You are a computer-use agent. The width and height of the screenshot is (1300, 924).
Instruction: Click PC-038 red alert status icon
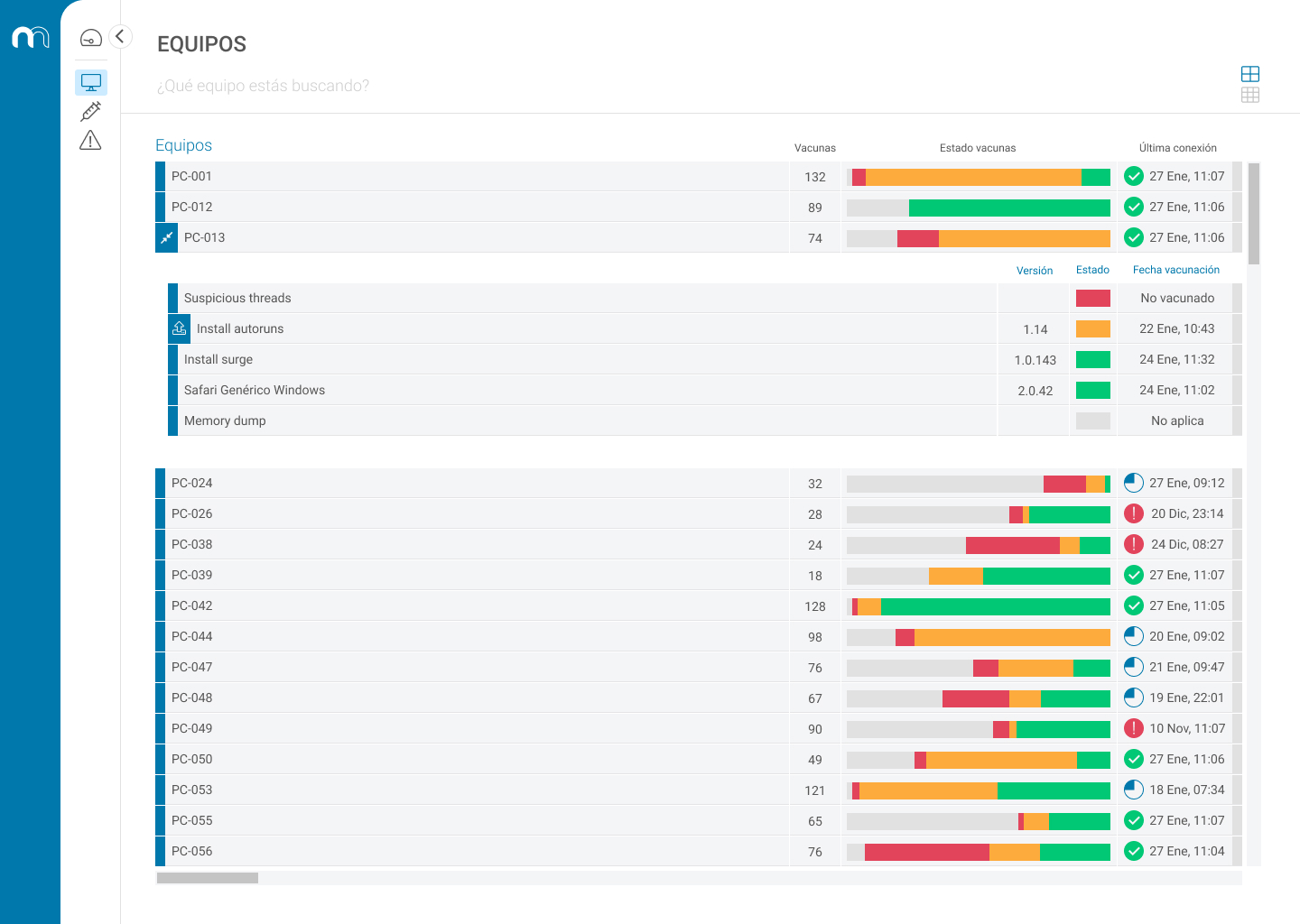1134,544
